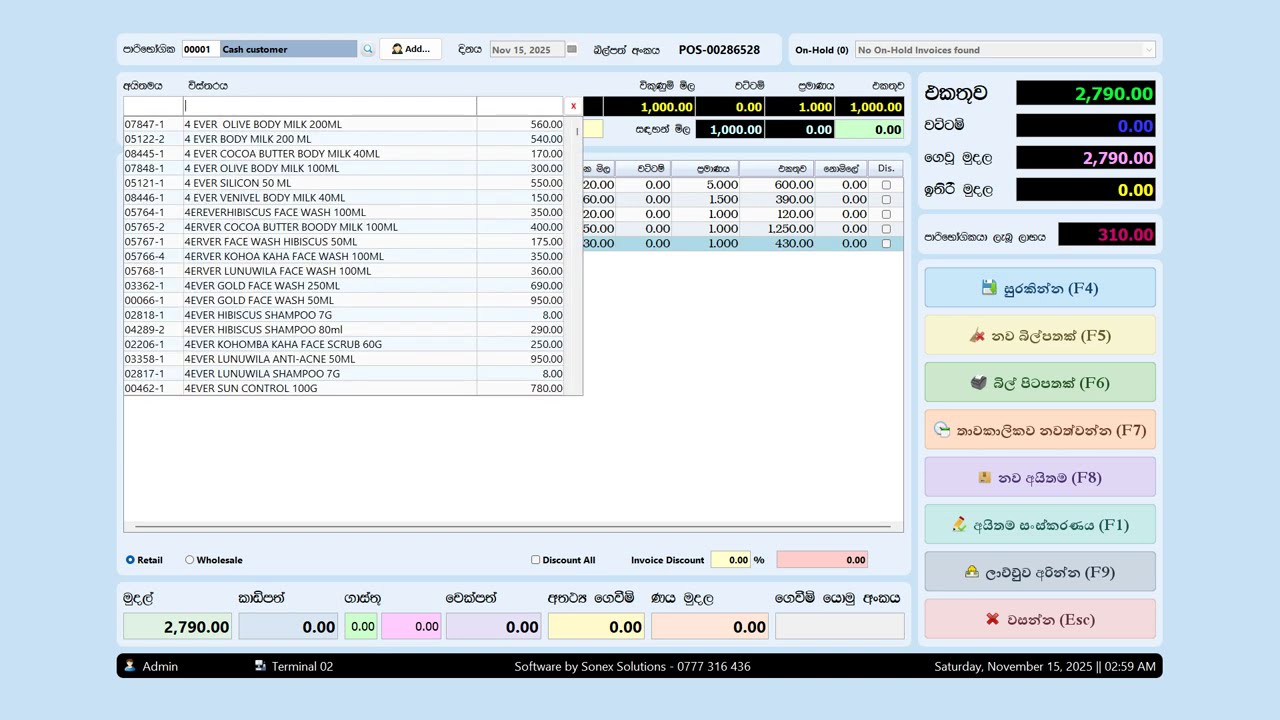Click the payment reference number field
The image size is (1280, 720).
point(839,627)
